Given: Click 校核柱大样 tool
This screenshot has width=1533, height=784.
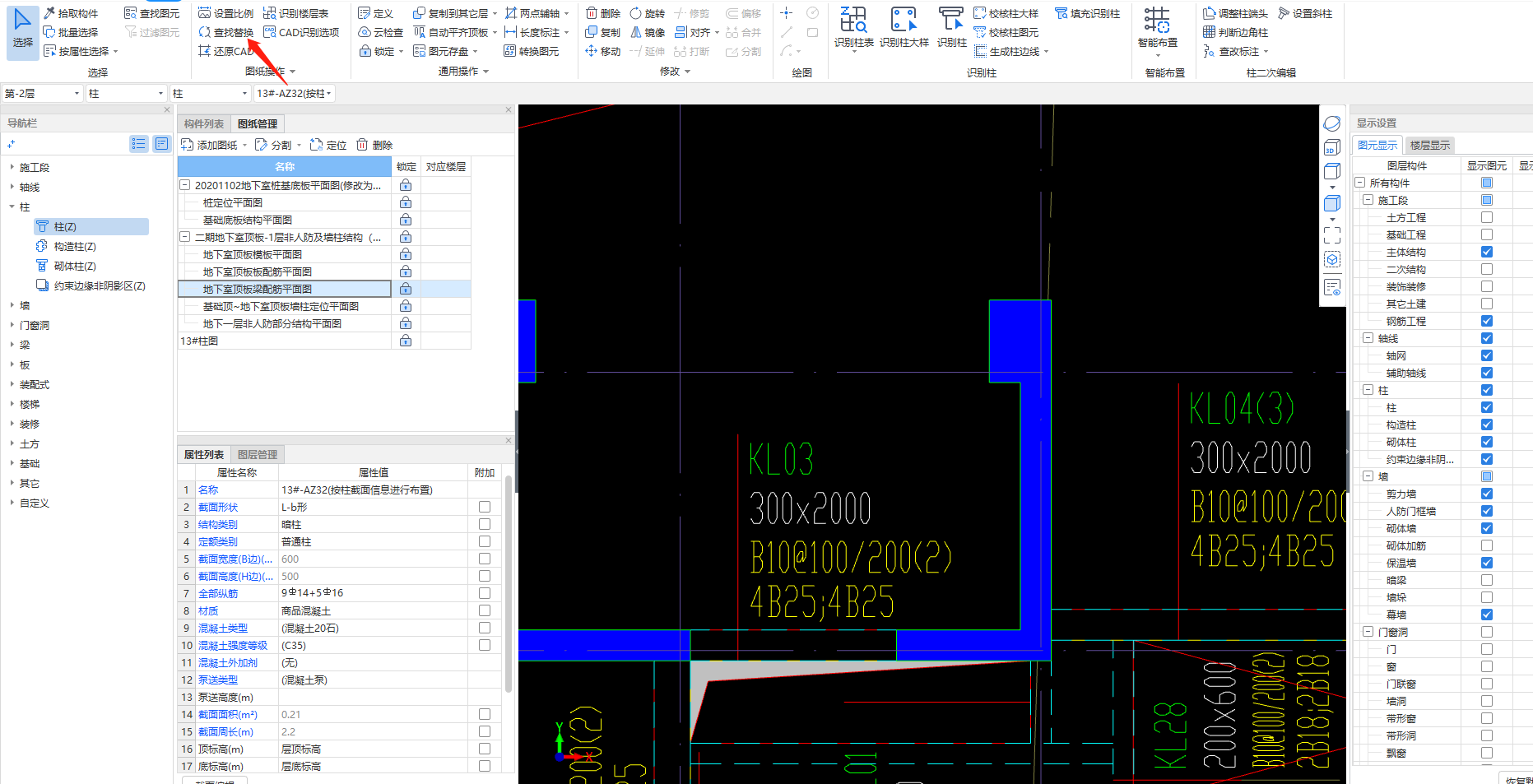Looking at the screenshot, I should 1006,13.
